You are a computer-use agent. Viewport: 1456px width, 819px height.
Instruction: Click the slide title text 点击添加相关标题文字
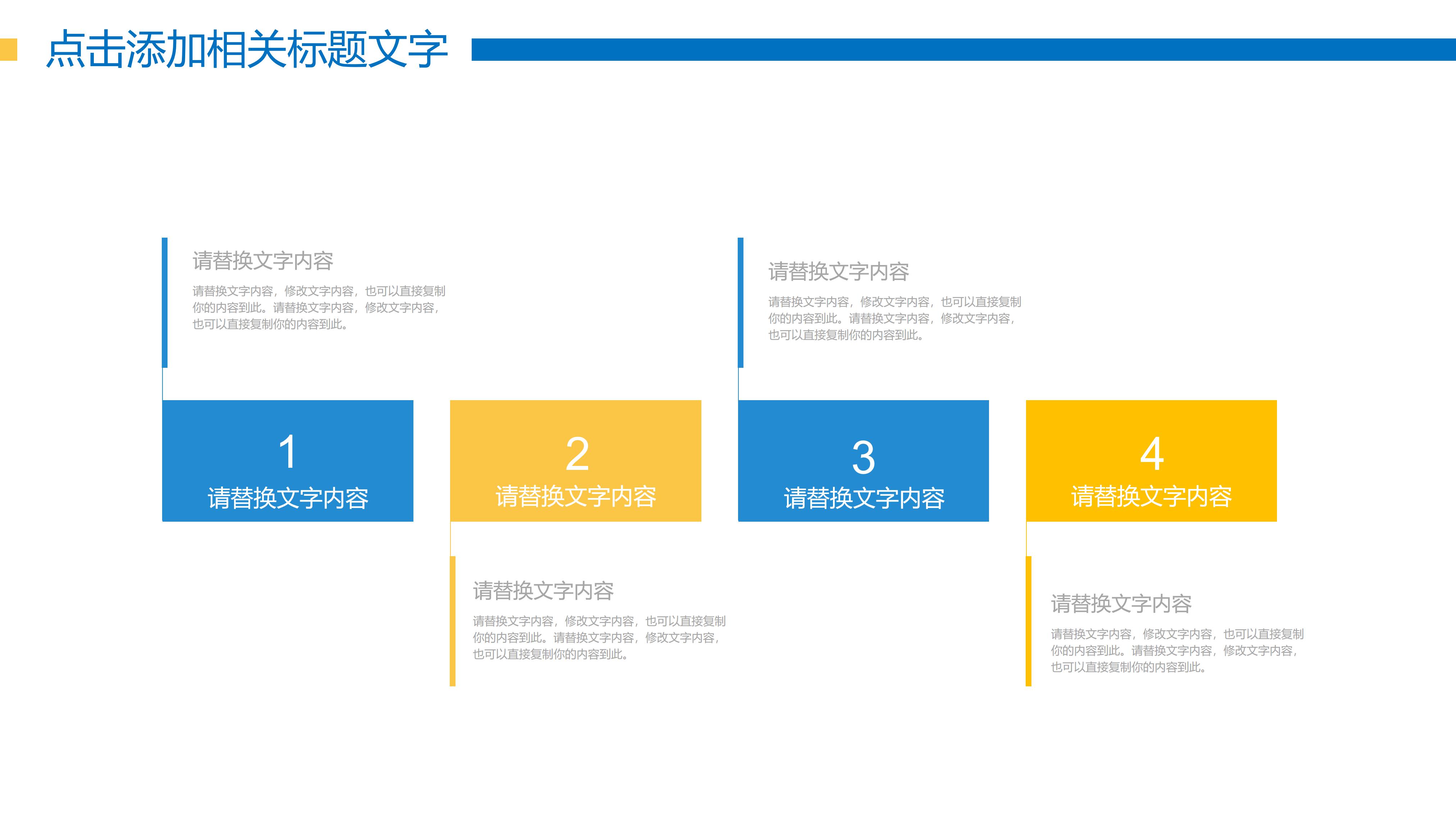pos(247,50)
